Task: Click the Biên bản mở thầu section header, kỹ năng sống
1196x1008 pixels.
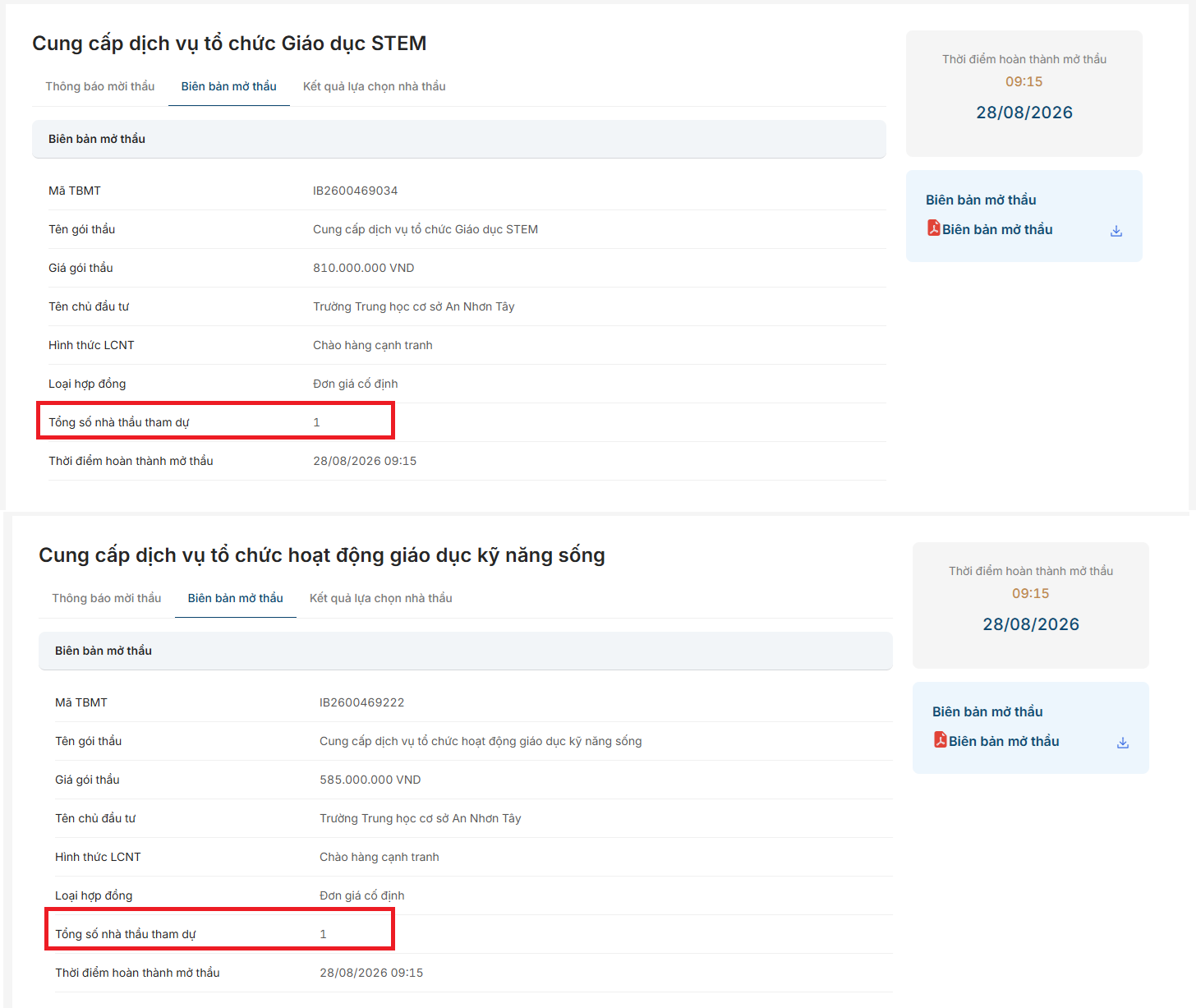Action: coord(466,651)
